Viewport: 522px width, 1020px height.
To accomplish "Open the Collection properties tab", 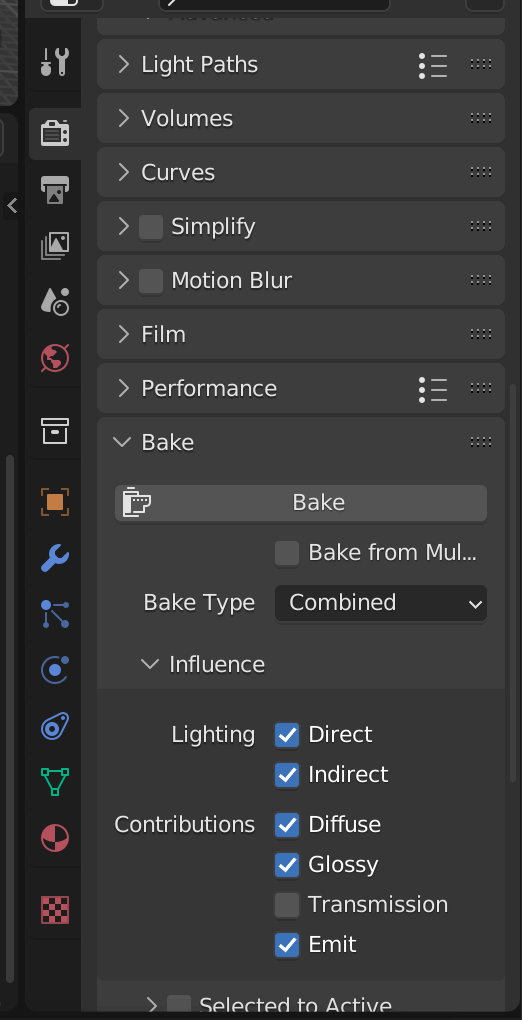I will click(55, 431).
